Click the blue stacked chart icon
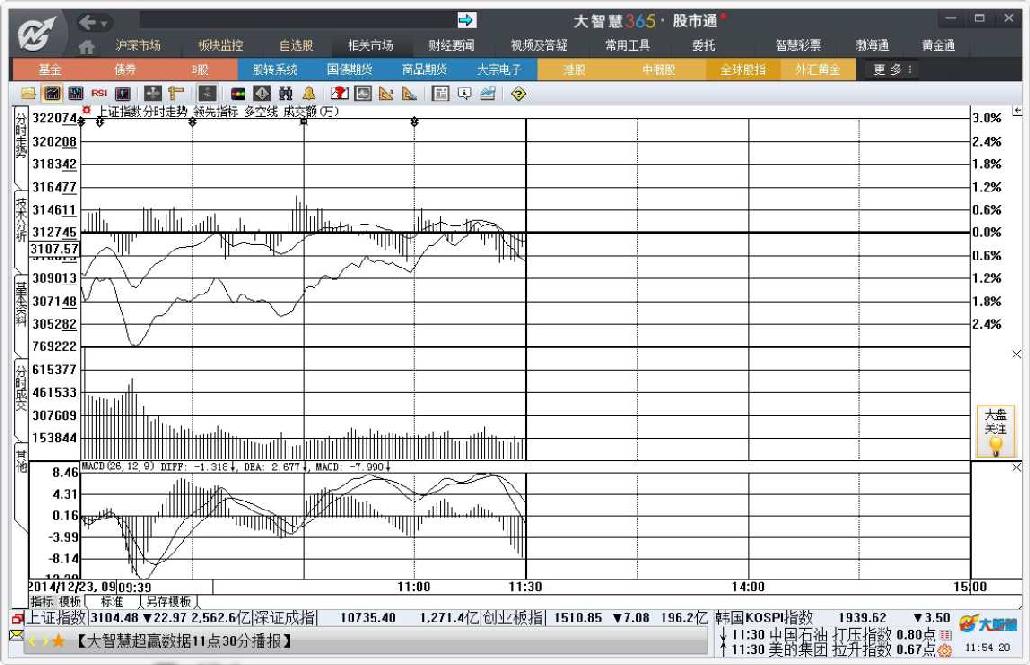1030x665 pixels. (x=487, y=94)
